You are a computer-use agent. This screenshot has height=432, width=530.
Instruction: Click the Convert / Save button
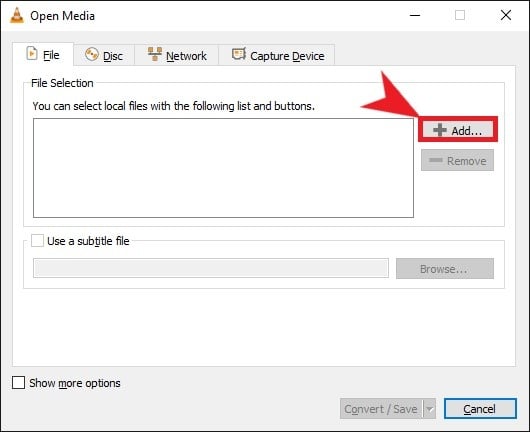click(381, 409)
